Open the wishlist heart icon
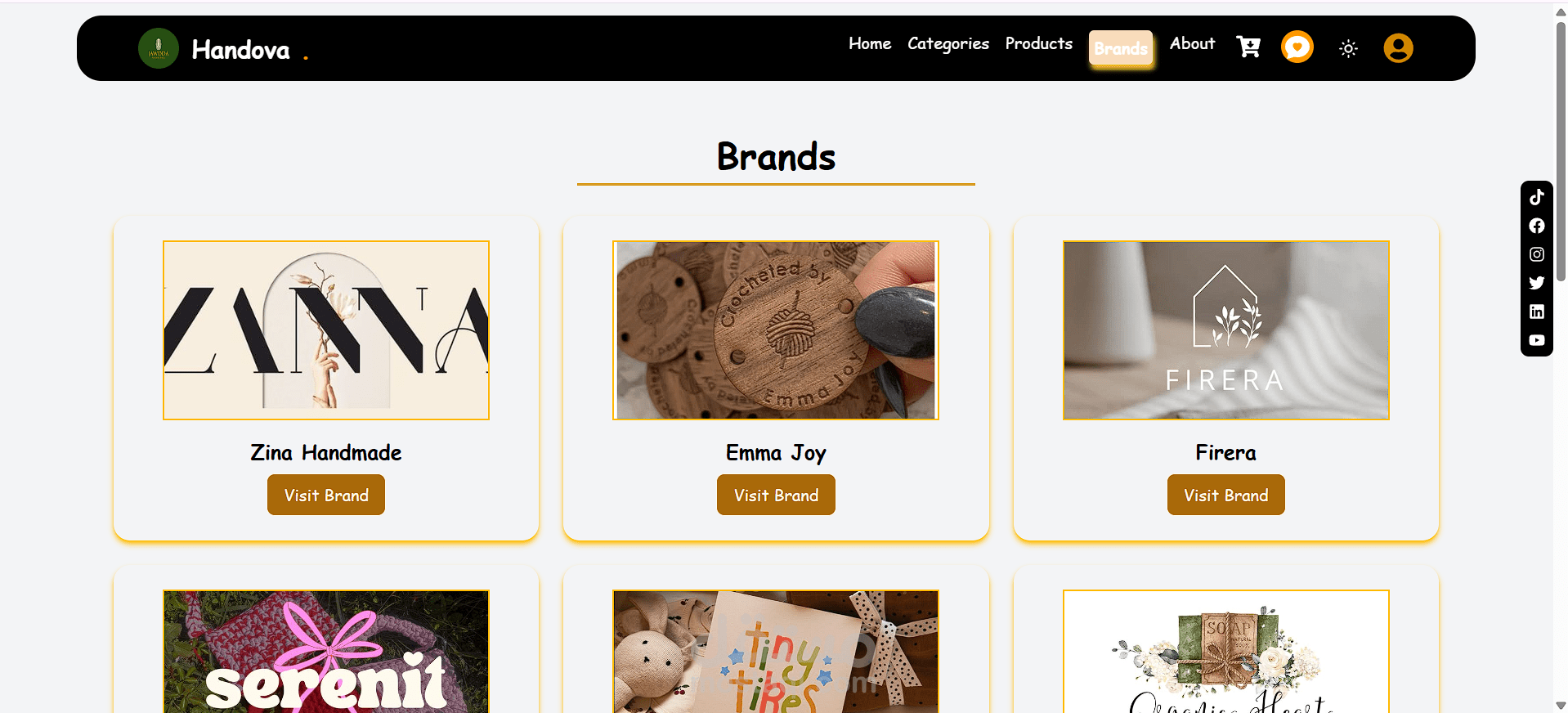The width and height of the screenshot is (1568, 713). point(1297,47)
